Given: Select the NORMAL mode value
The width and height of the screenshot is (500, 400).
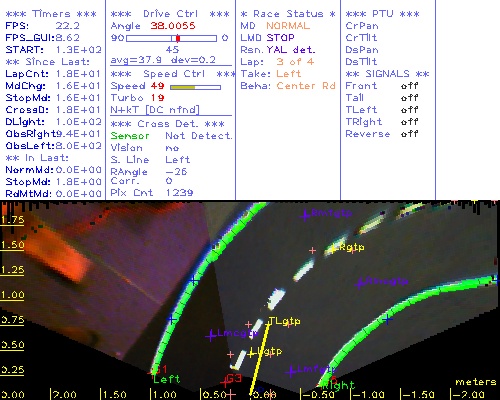Looking at the screenshot, I should tap(288, 26).
